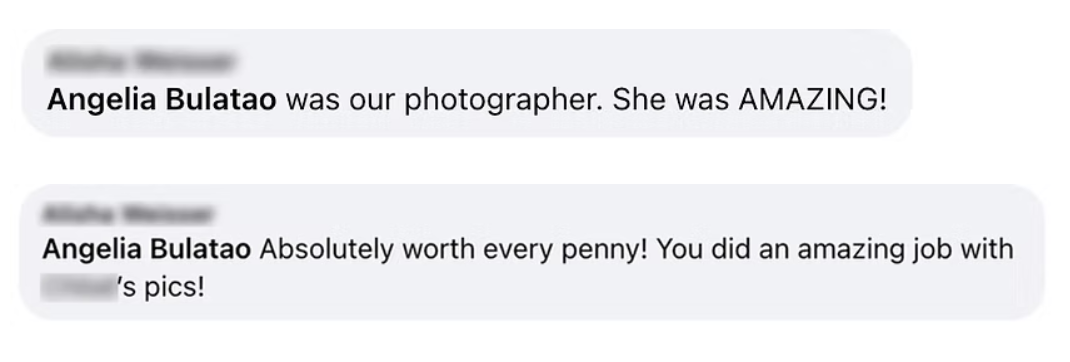Click the word AMAZING! in first comment

(x=813, y=100)
